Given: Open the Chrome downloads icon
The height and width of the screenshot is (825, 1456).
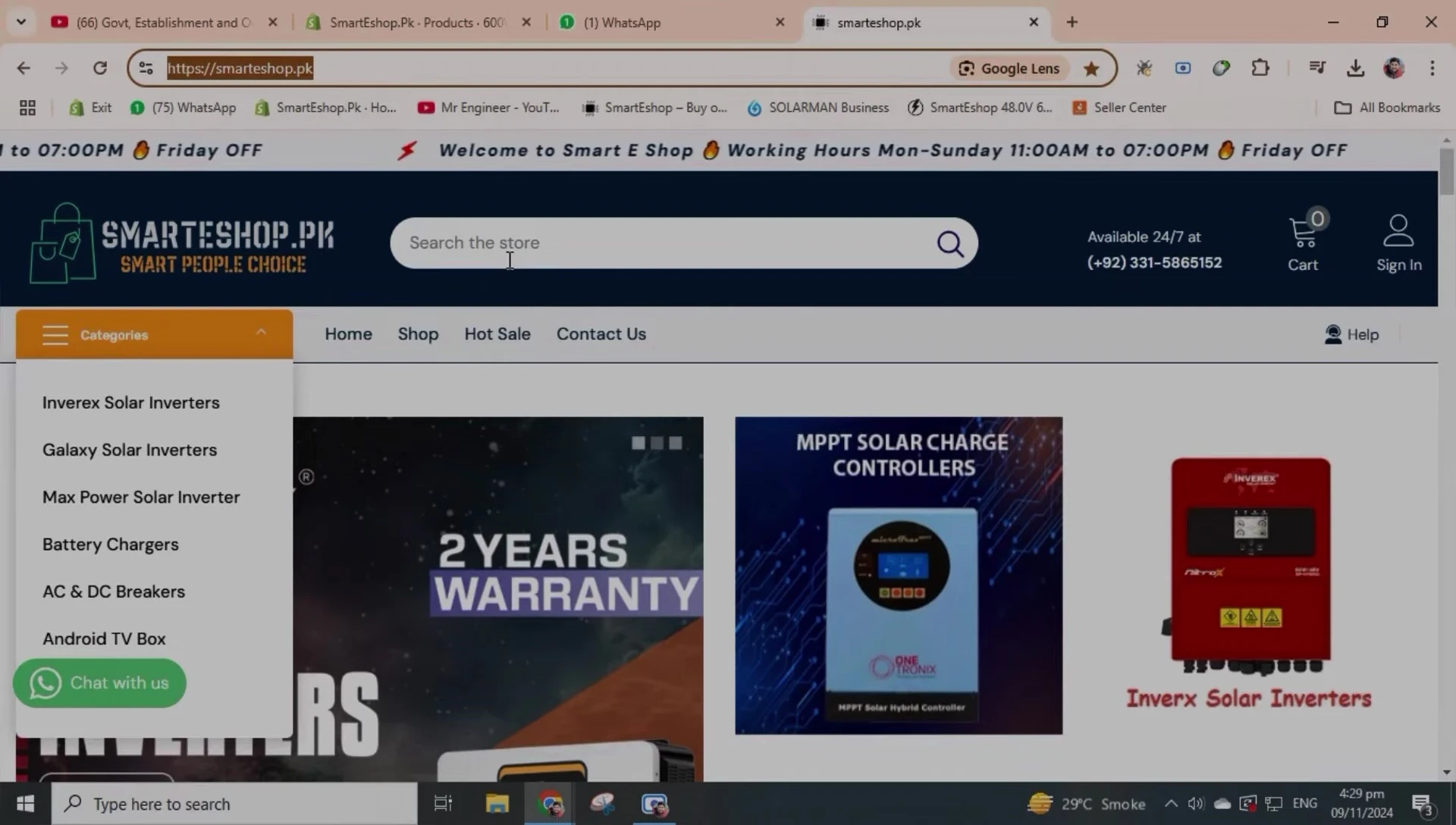Looking at the screenshot, I should [1355, 68].
